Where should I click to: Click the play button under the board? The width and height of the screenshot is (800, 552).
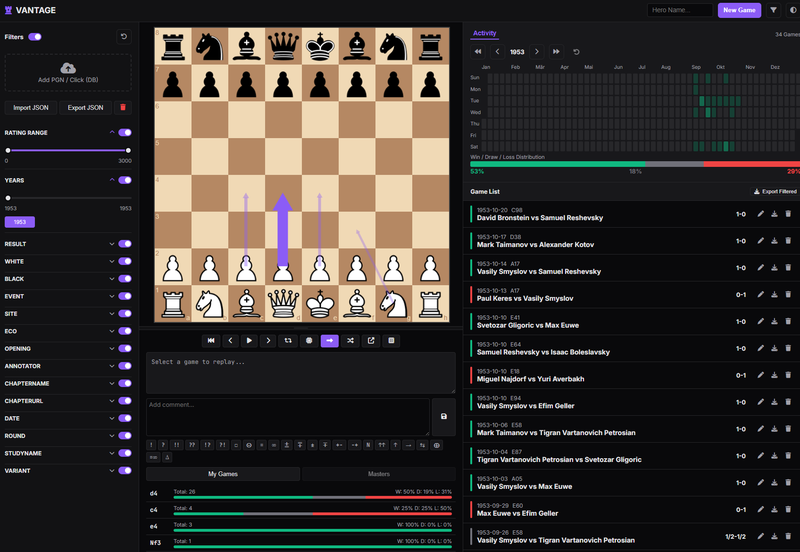pyautogui.click(x=249, y=340)
